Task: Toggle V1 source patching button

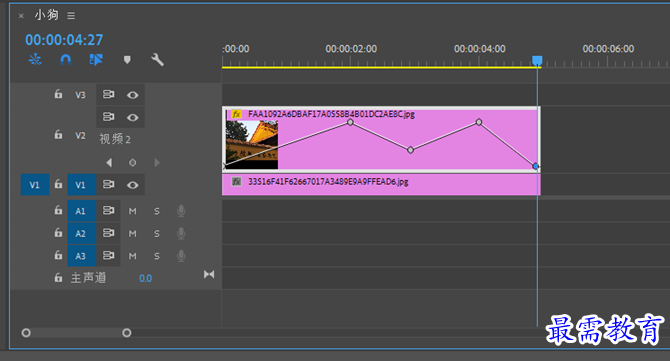Action: coord(35,185)
